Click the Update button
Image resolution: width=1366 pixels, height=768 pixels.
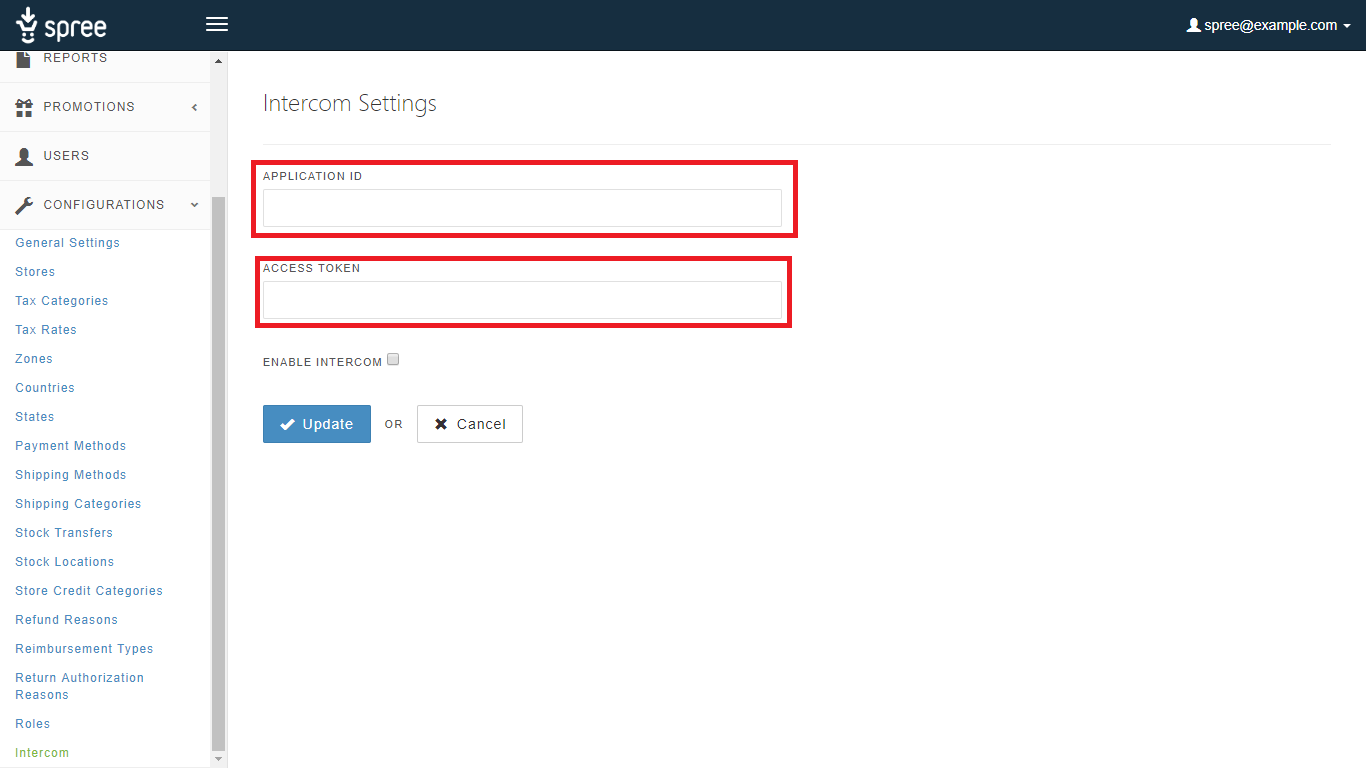coord(317,424)
